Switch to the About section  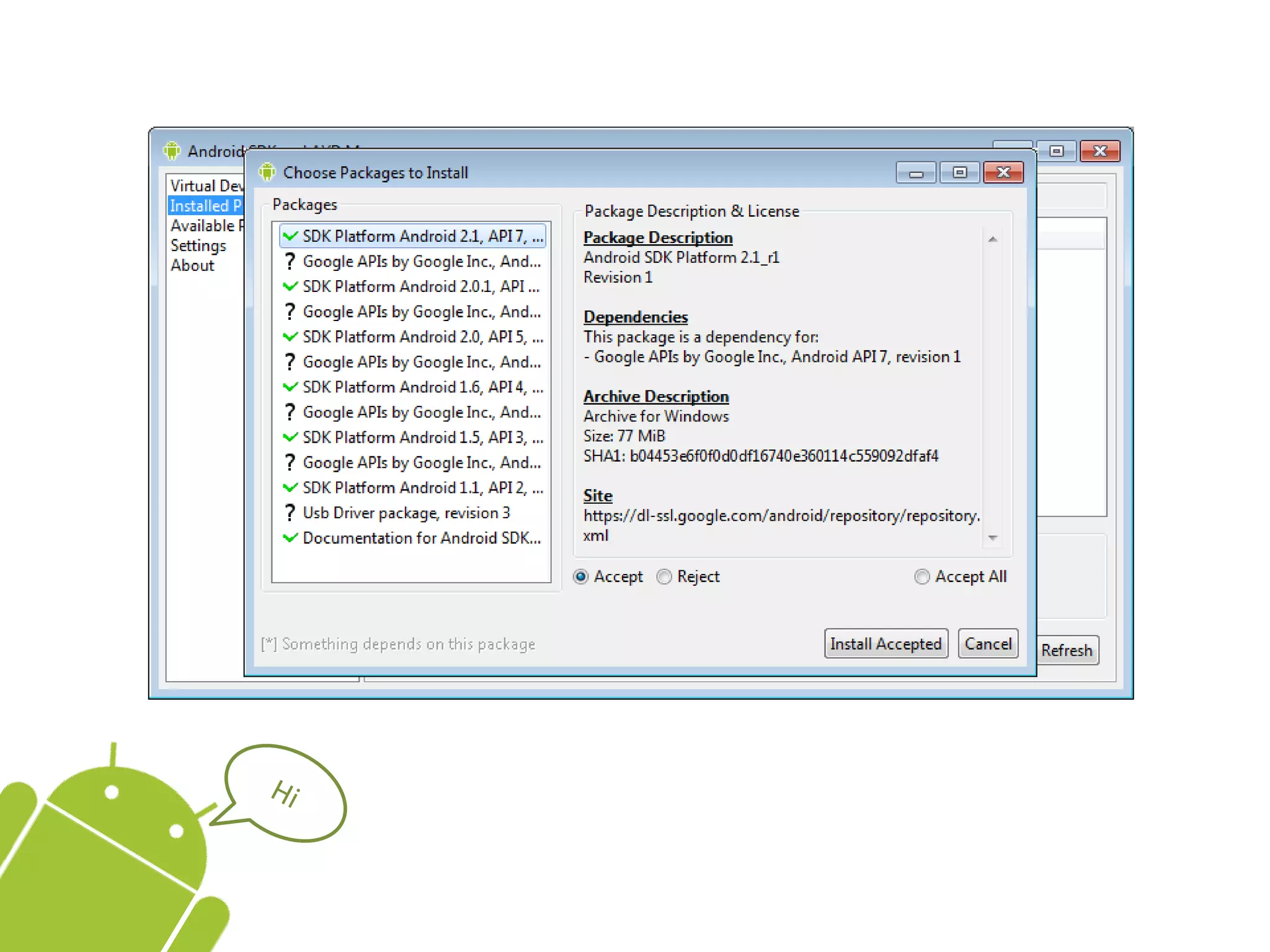tap(192, 265)
